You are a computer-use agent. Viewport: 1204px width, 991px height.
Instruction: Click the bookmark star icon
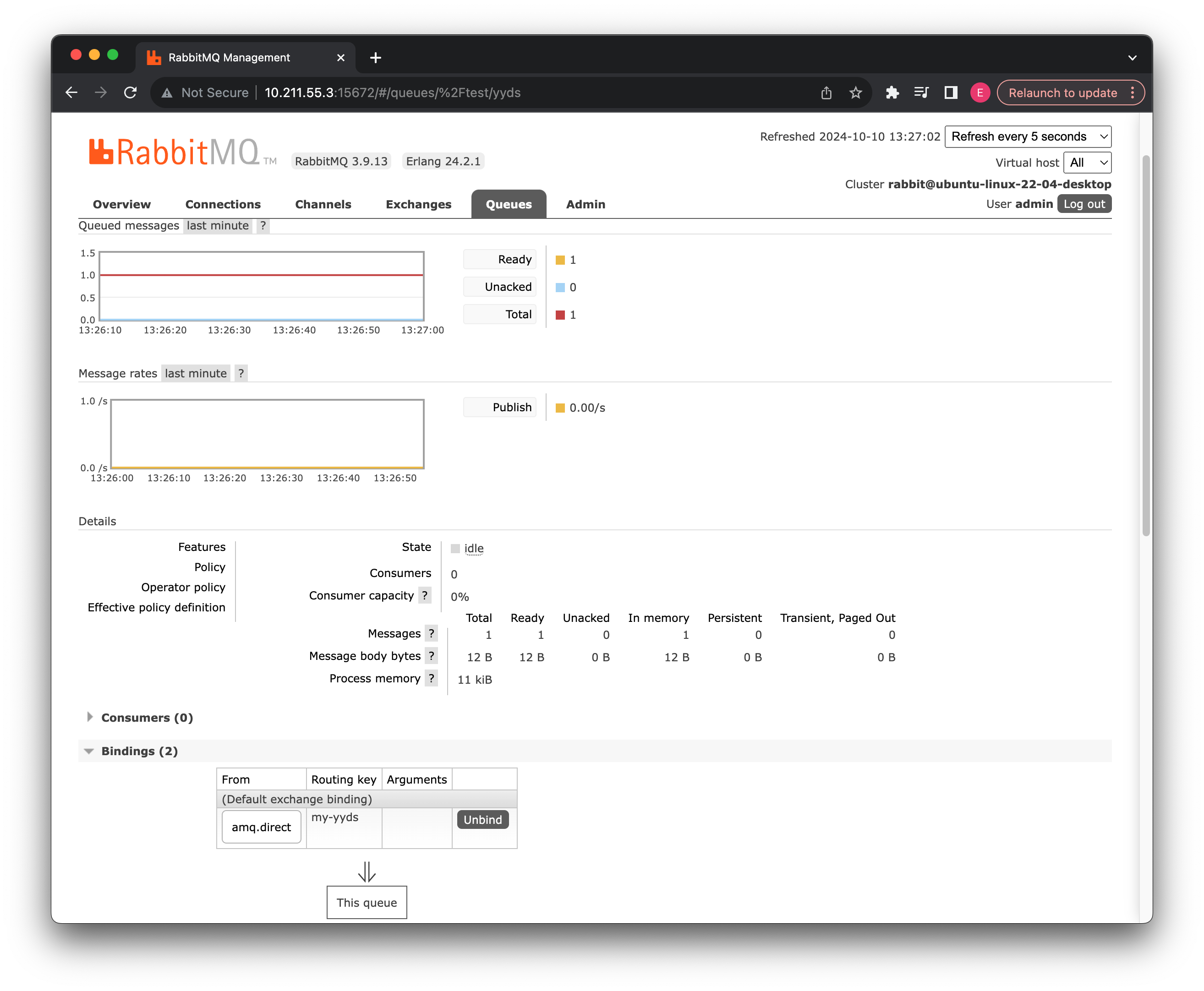pos(855,93)
